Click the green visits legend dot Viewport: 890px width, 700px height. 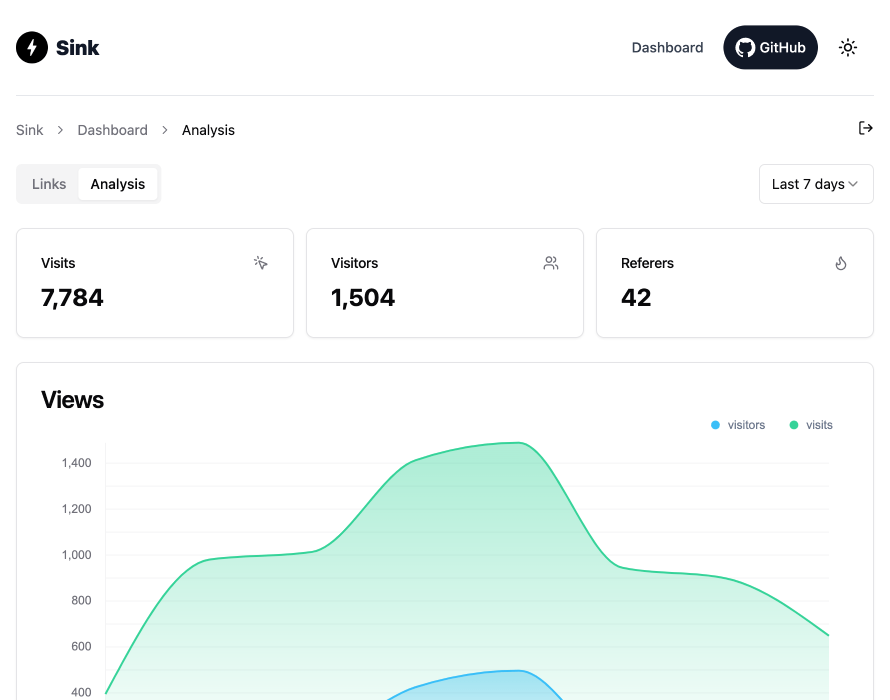point(794,425)
